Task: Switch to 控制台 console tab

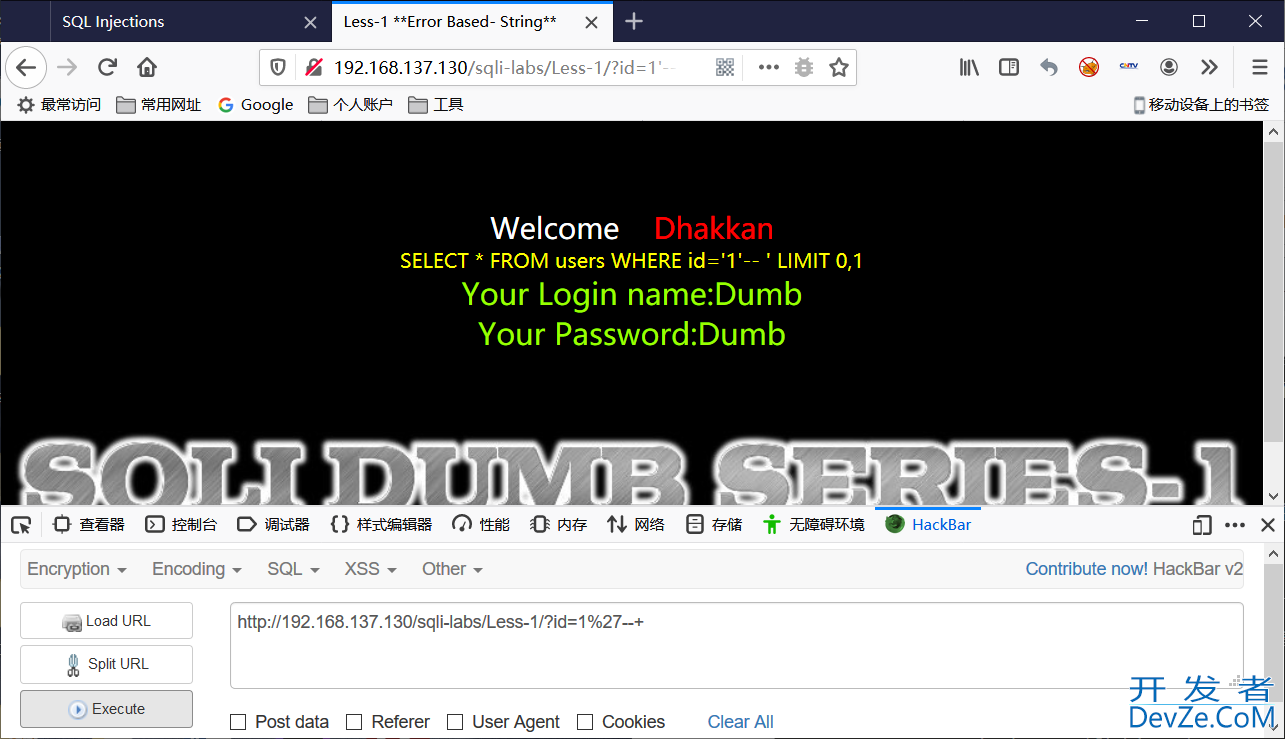Action: (181, 525)
